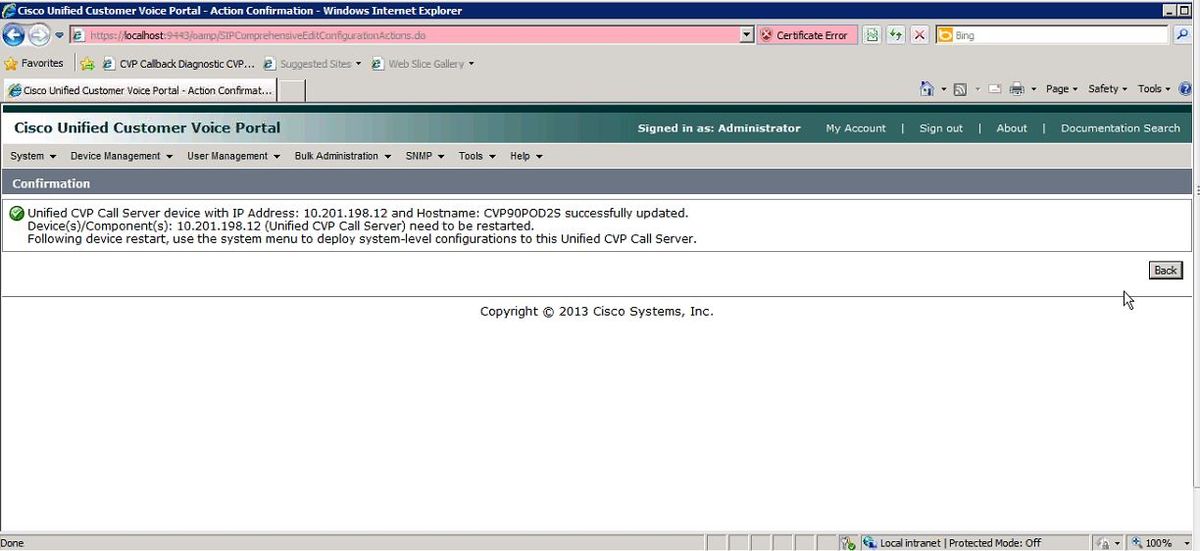The image size is (1200, 551).
Task: Click the Back button
Action: click(1165, 270)
